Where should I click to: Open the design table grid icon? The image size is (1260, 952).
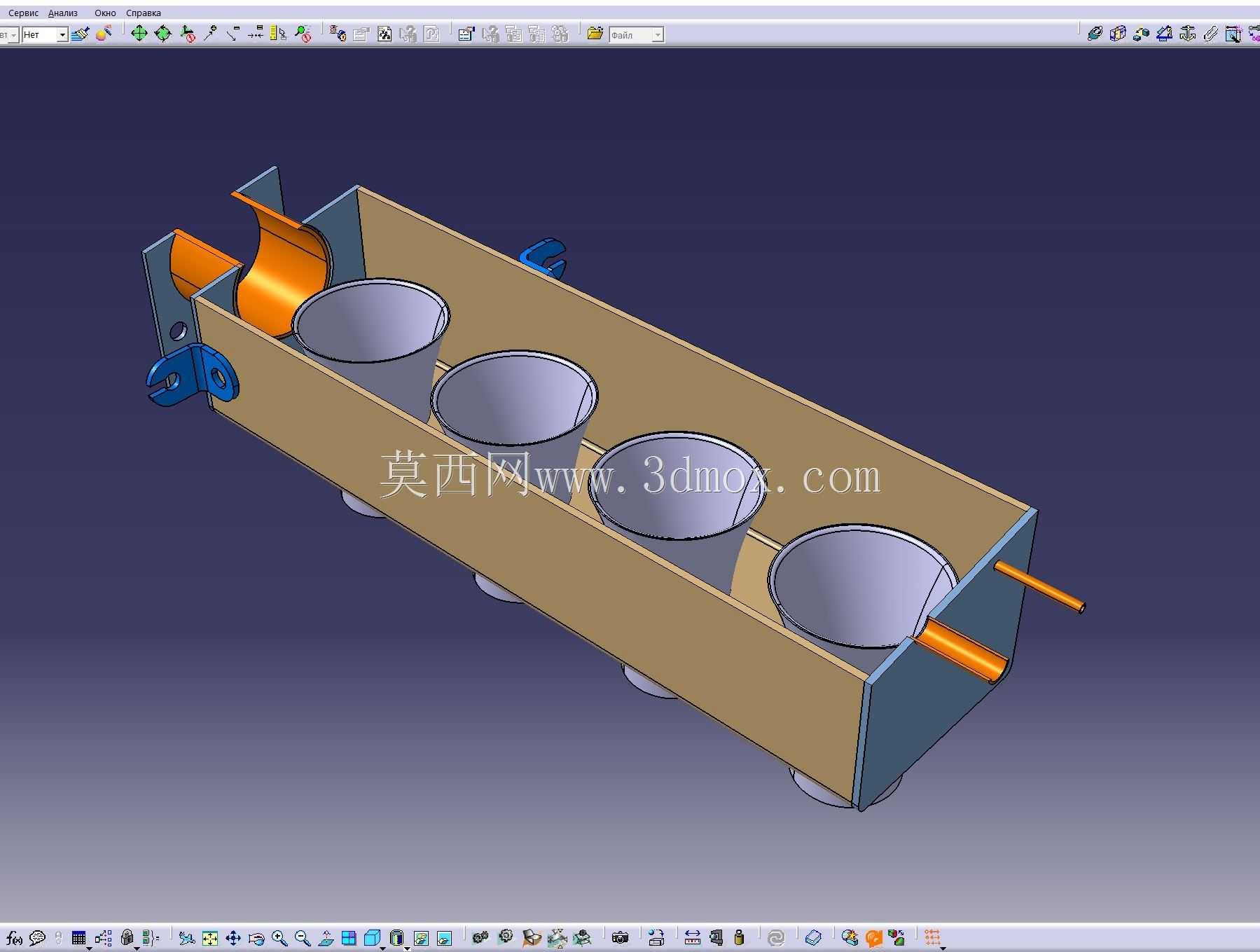pyautogui.click(x=78, y=937)
